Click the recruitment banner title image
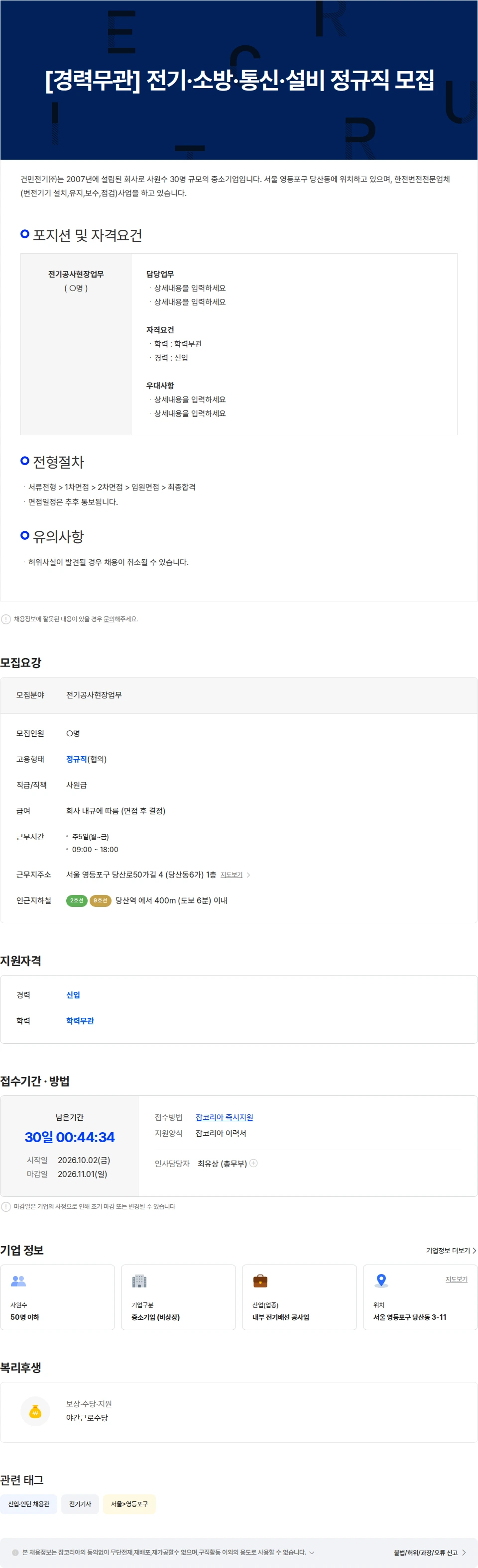 [239, 80]
